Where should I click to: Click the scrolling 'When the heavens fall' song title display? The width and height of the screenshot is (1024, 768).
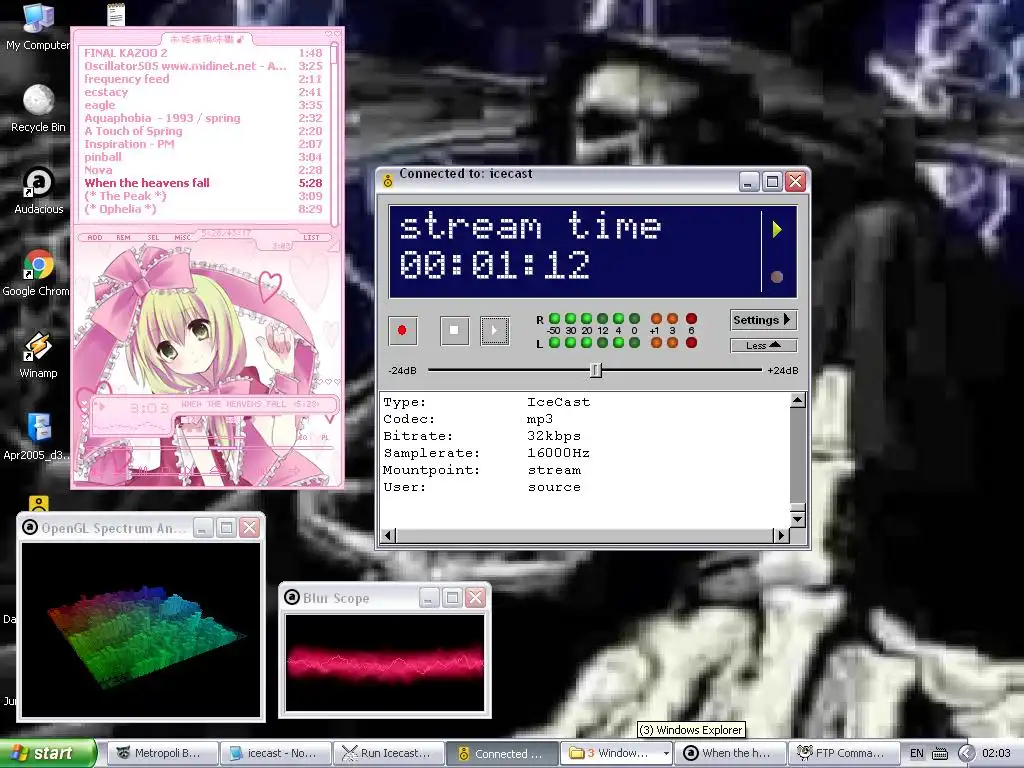coord(250,404)
